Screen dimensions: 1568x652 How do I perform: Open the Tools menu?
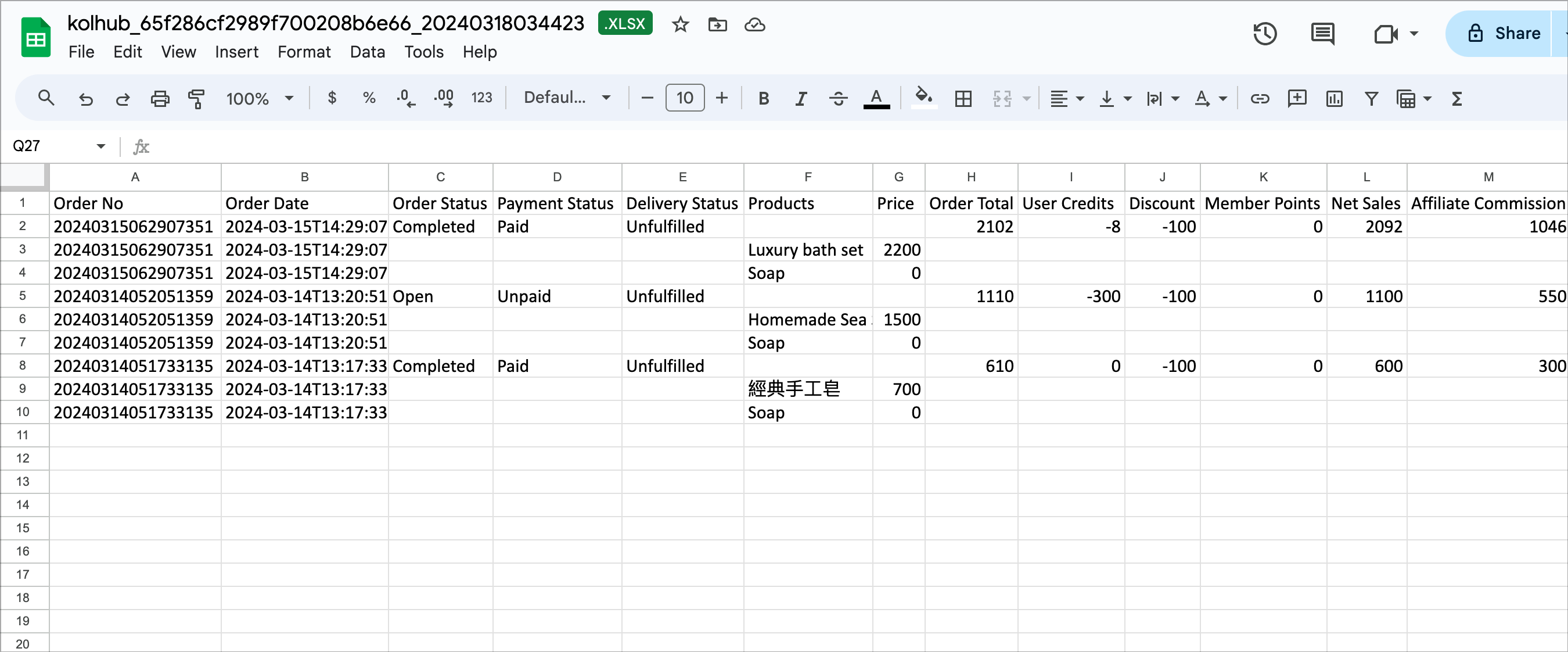[424, 52]
